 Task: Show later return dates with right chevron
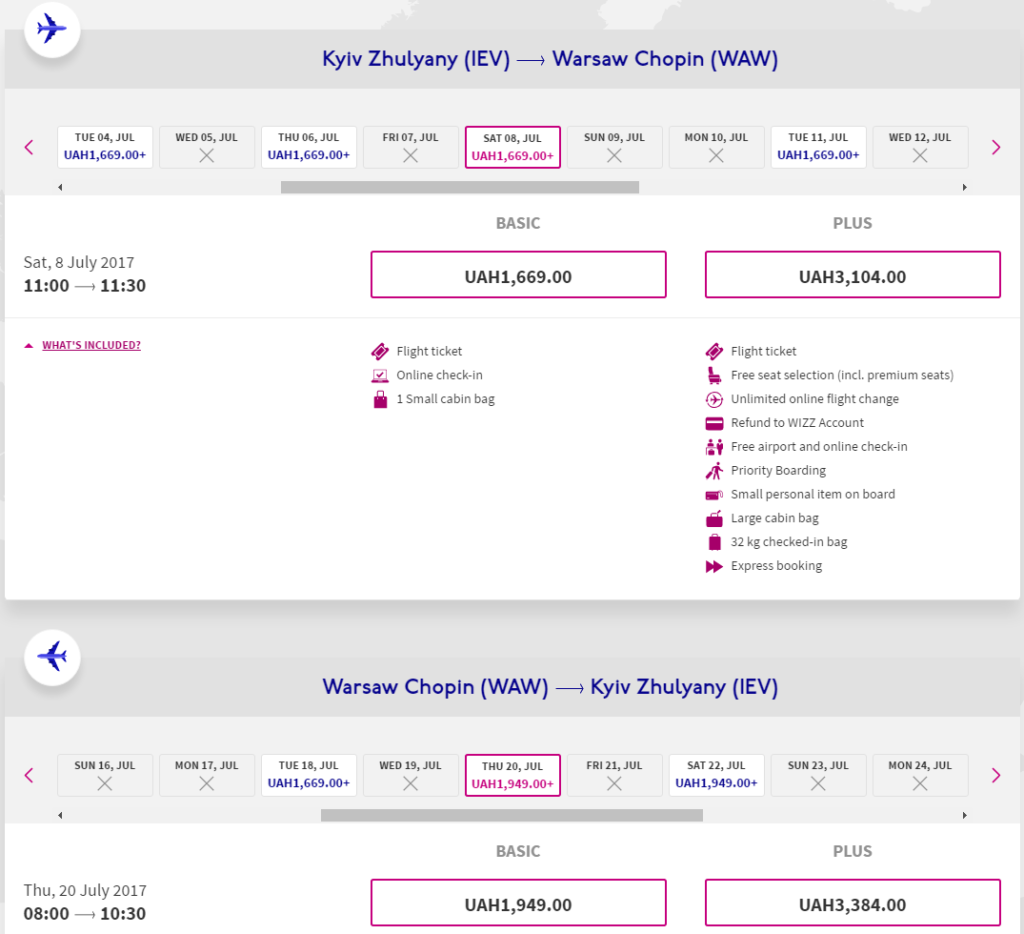(x=996, y=775)
